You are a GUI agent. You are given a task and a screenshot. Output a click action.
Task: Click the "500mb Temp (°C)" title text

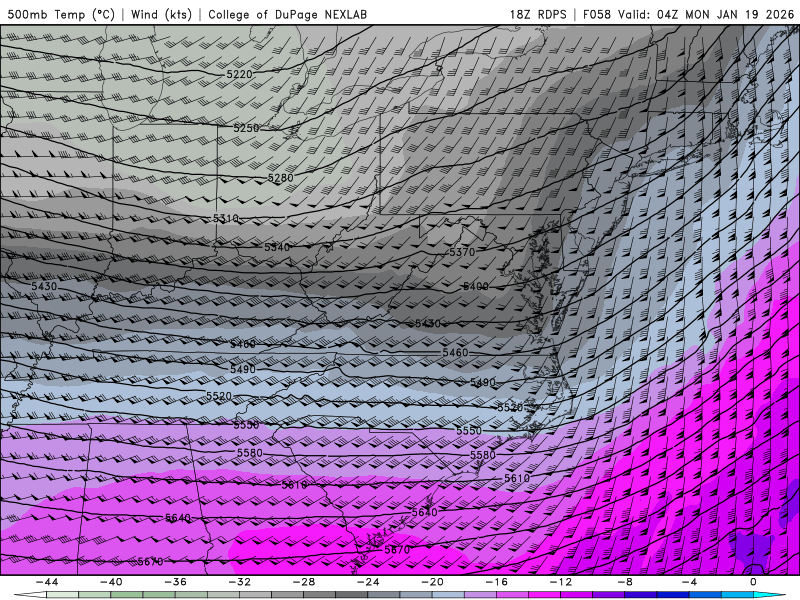click(61, 14)
